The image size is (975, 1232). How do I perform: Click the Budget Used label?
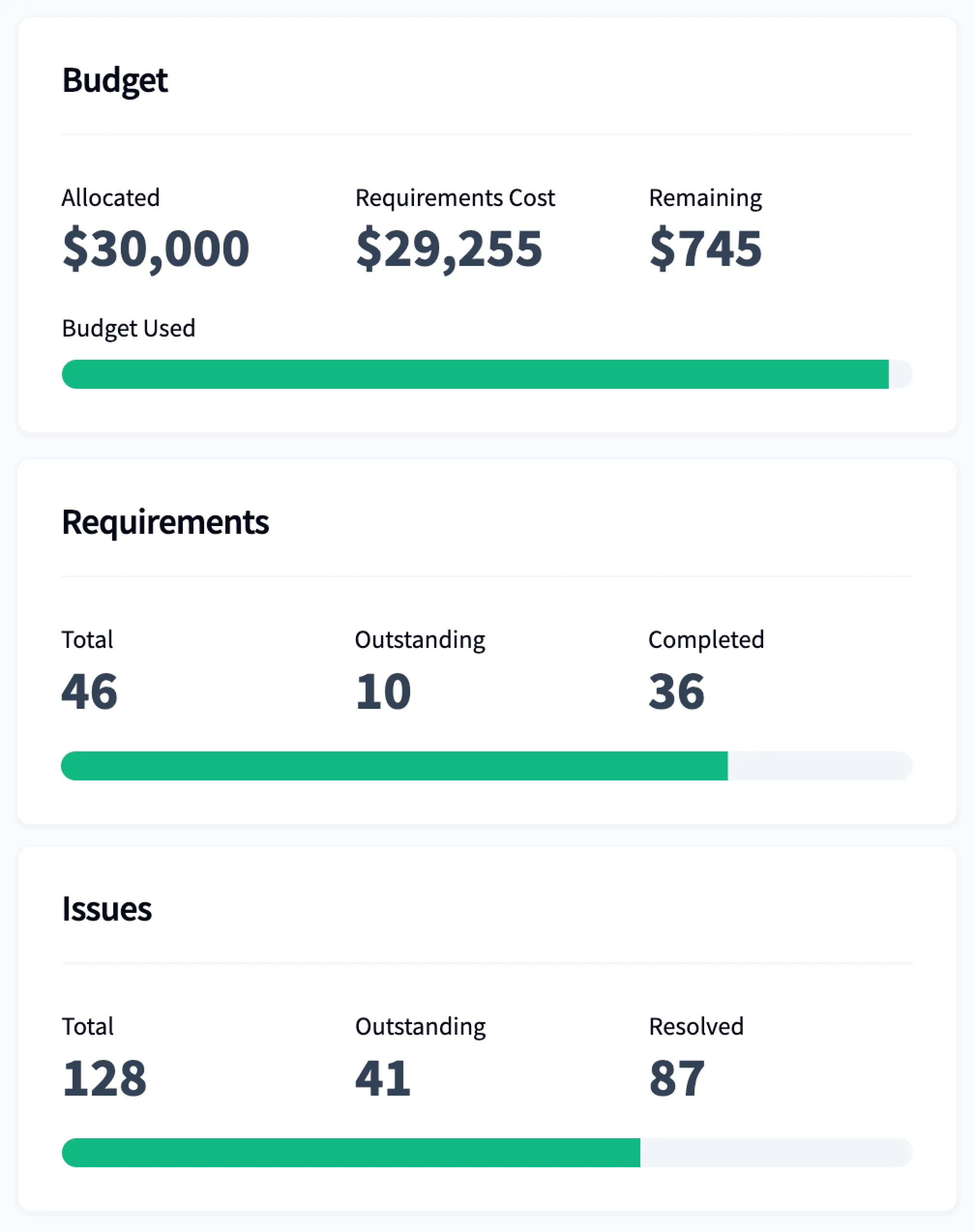click(129, 328)
